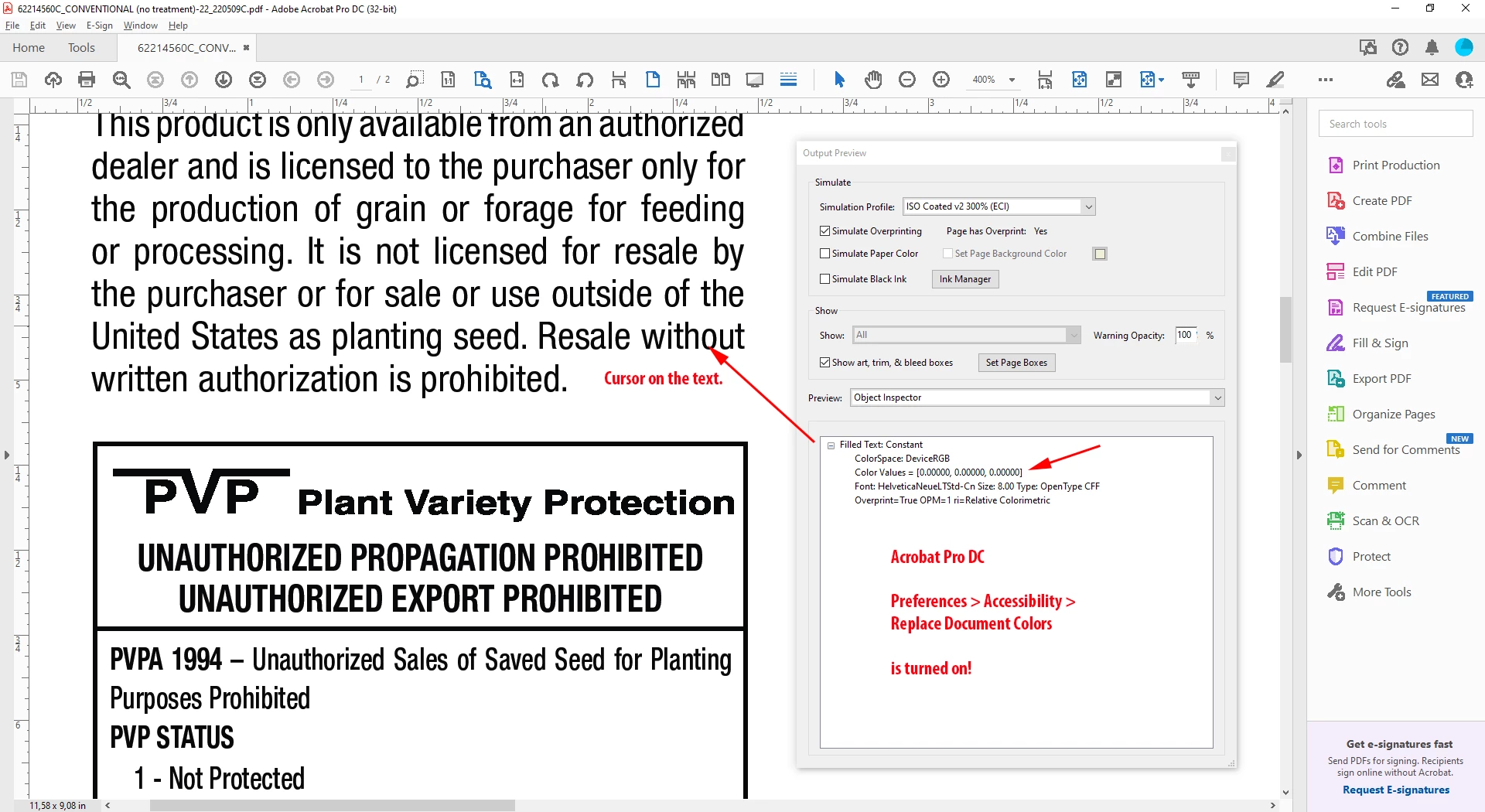Toggle Show art, trim, & bleed boxes
This screenshot has width=1485, height=812.
pyautogui.click(x=824, y=363)
